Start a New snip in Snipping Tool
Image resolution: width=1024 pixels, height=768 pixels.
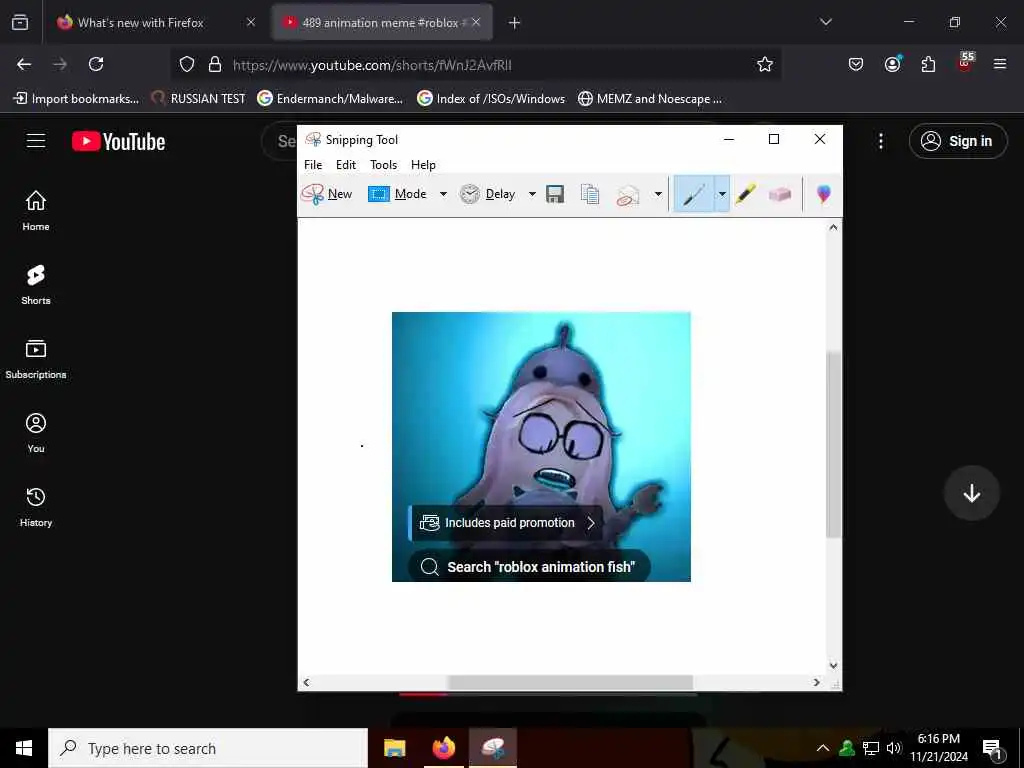click(327, 194)
